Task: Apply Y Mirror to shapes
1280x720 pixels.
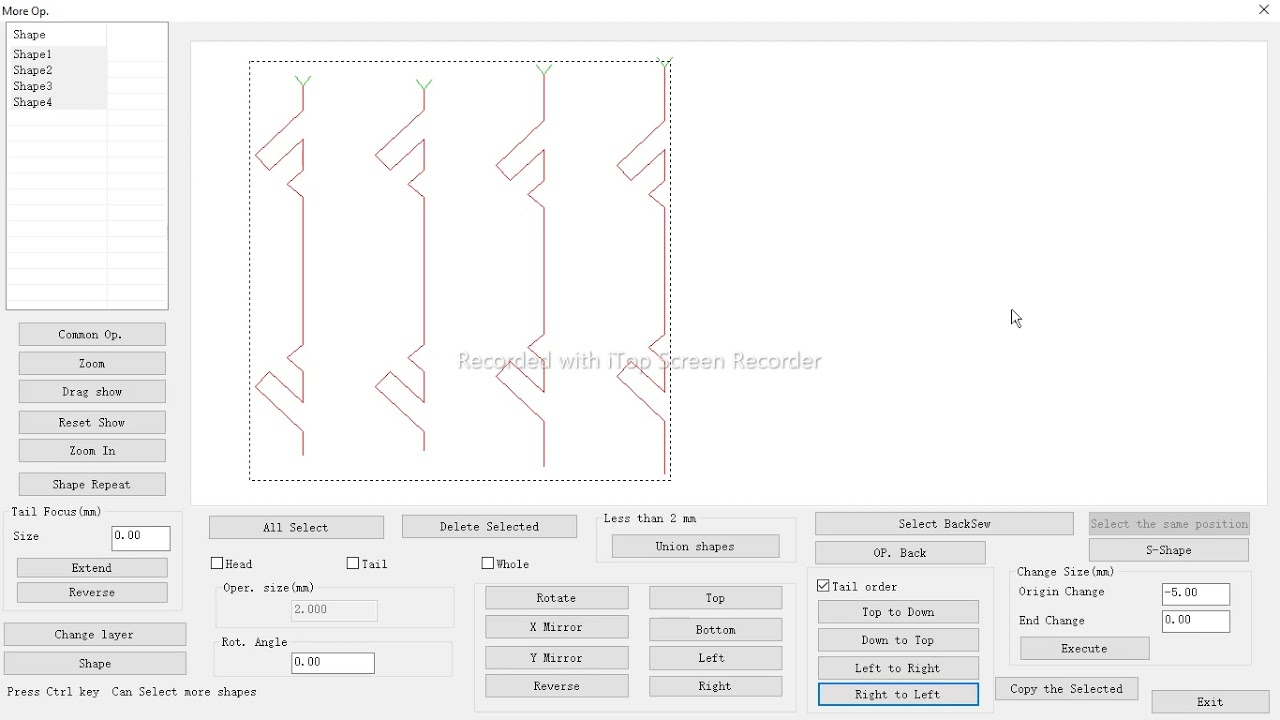Action: click(557, 659)
